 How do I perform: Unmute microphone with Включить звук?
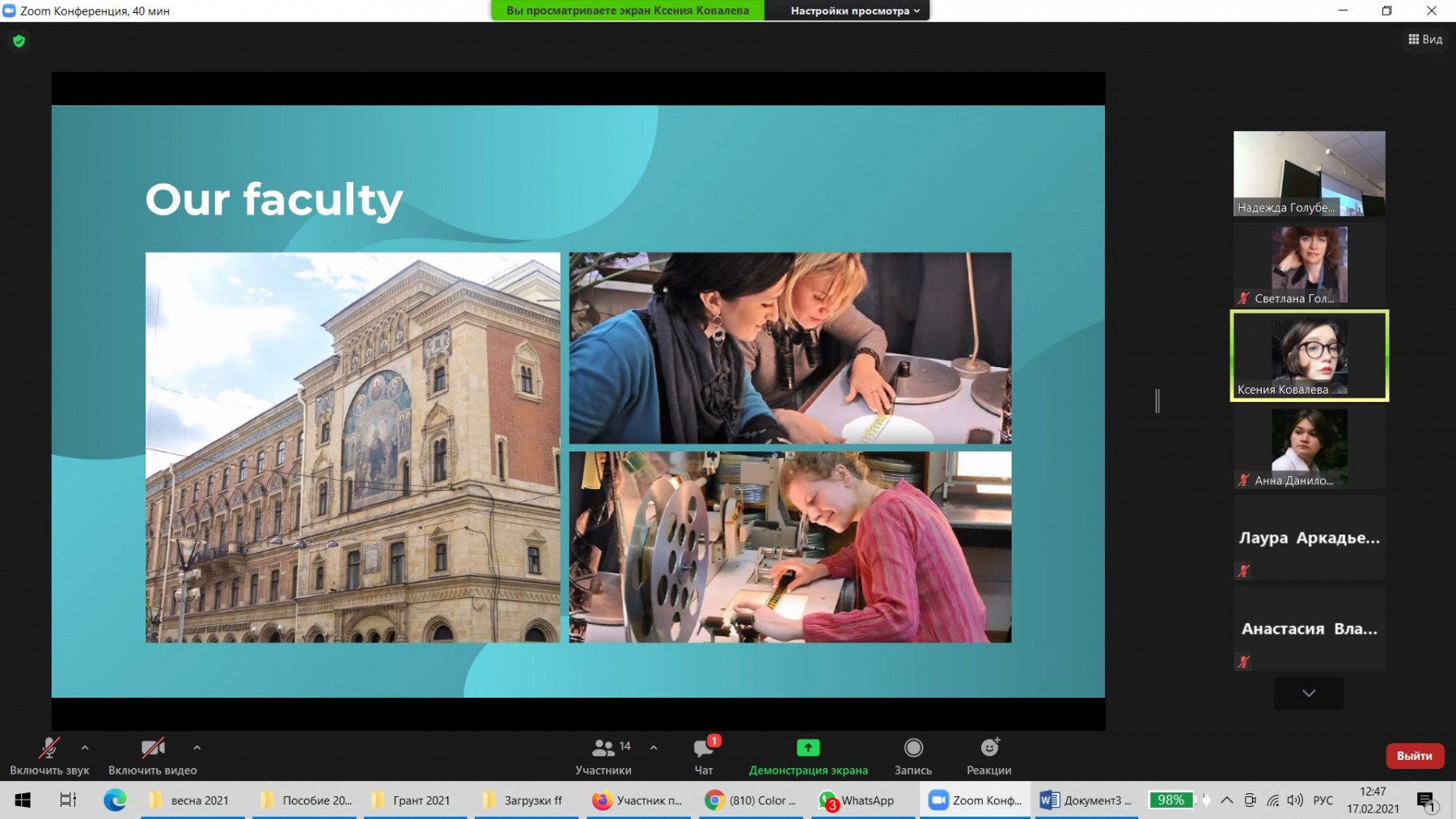click(49, 749)
